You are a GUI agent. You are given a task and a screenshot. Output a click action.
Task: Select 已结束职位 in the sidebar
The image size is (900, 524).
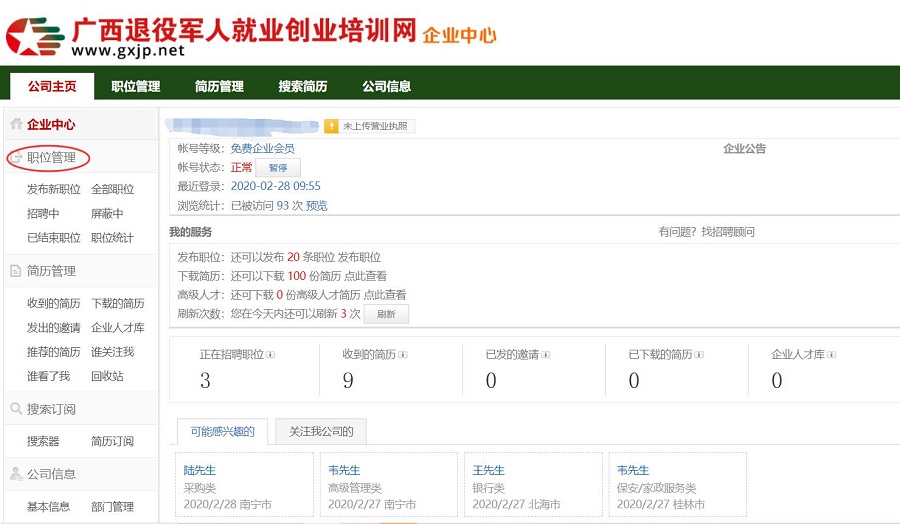click(x=54, y=238)
